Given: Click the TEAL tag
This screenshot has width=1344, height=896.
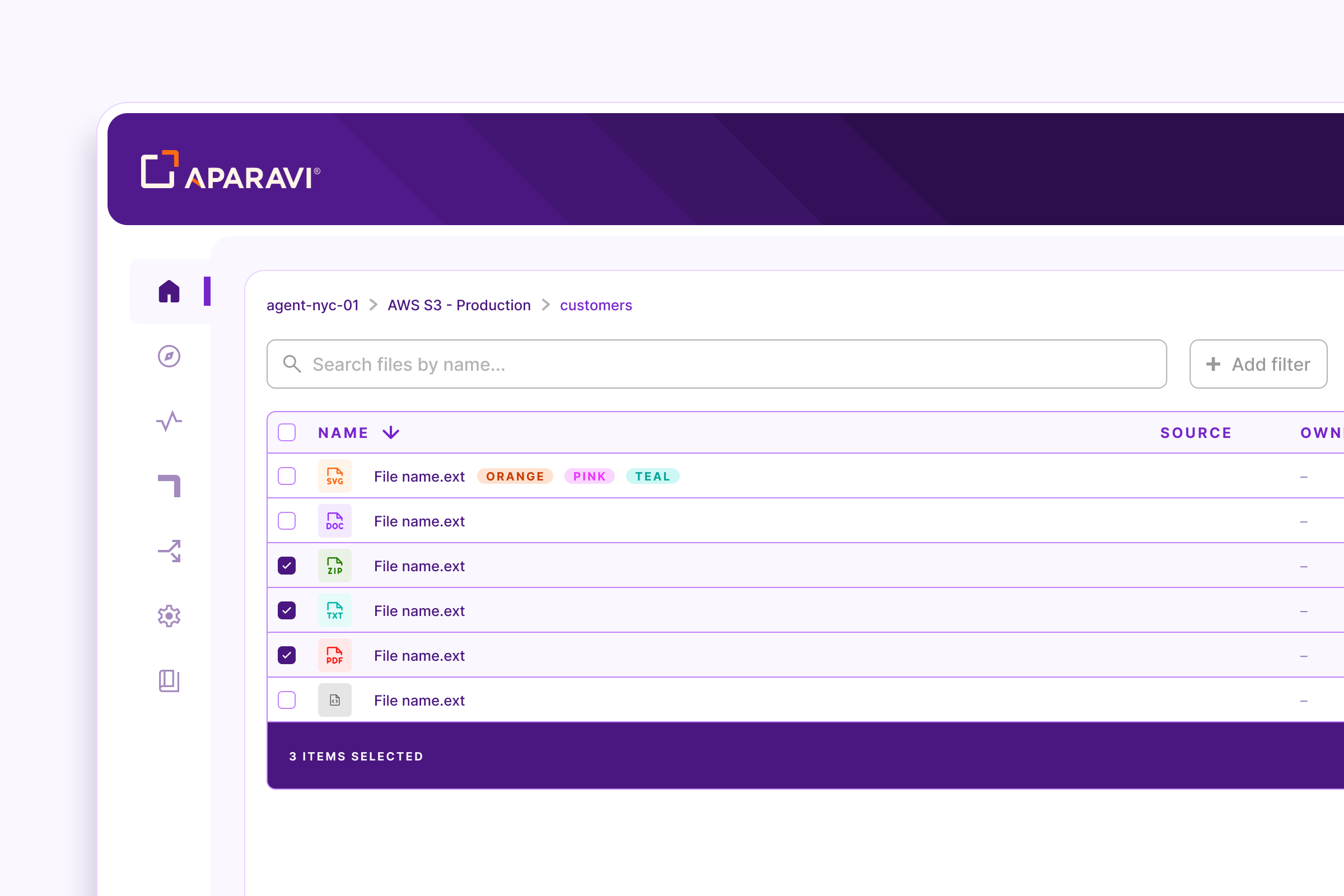Looking at the screenshot, I should tap(653, 476).
